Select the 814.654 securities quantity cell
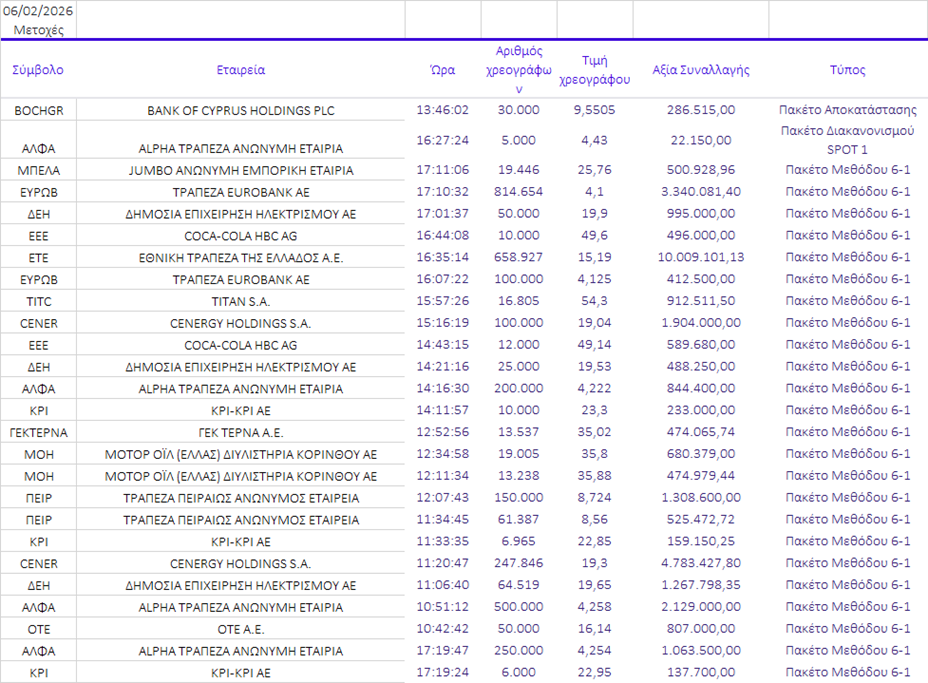 pos(518,191)
